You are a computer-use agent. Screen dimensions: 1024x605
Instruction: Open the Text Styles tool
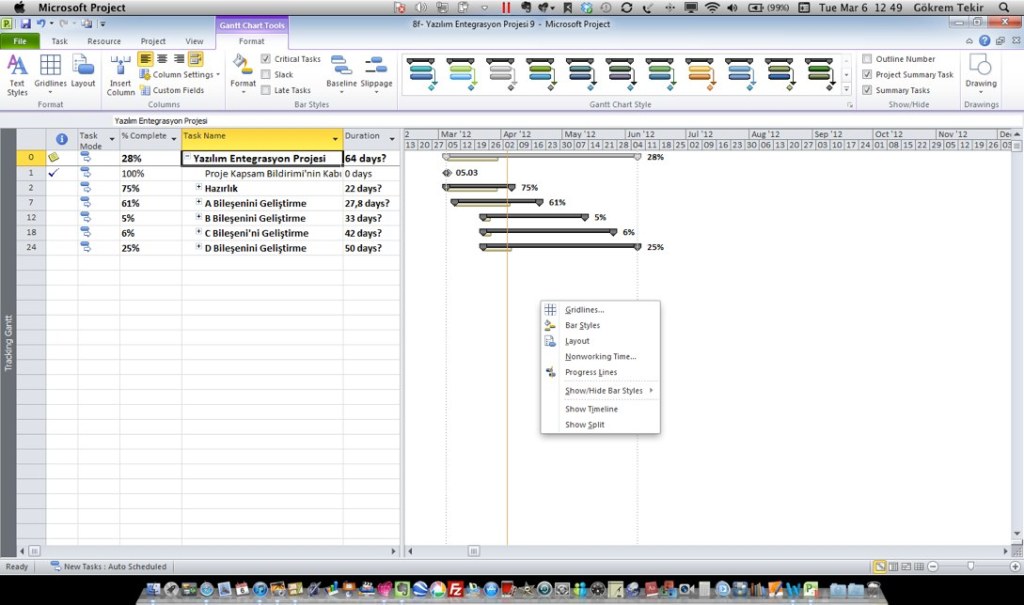pos(17,74)
